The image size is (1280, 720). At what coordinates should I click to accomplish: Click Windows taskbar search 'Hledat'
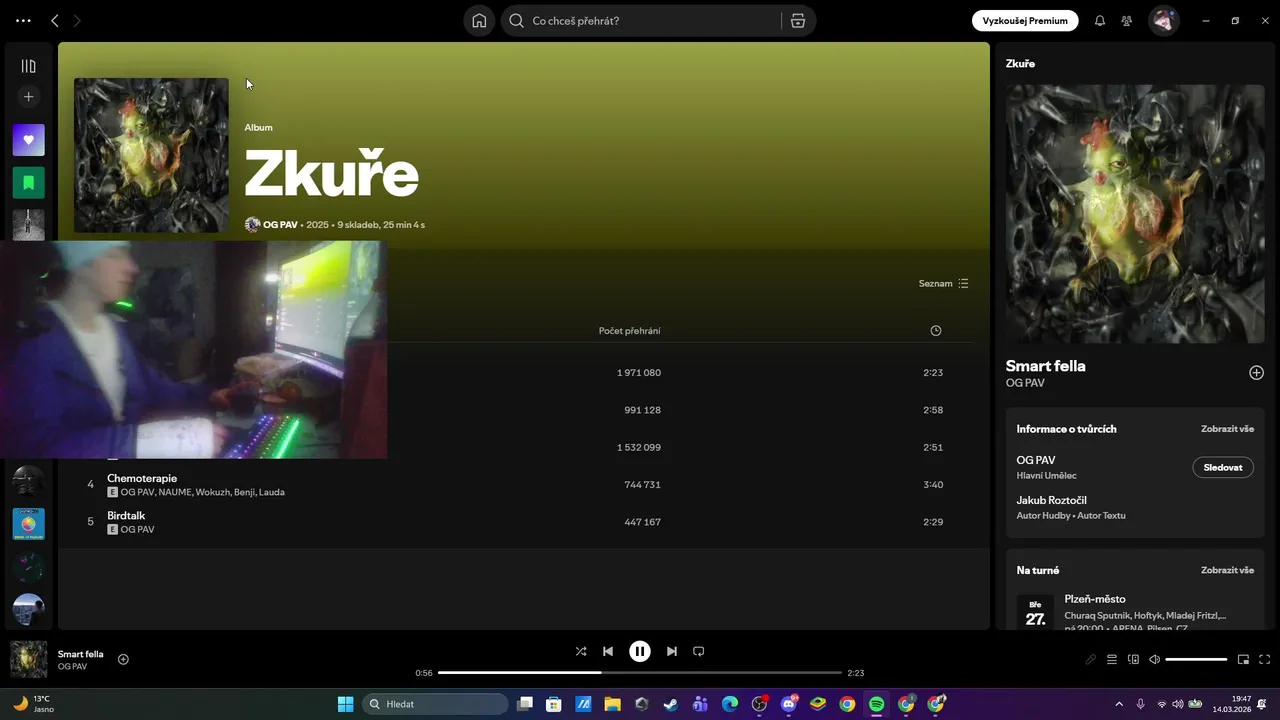[x=435, y=704]
